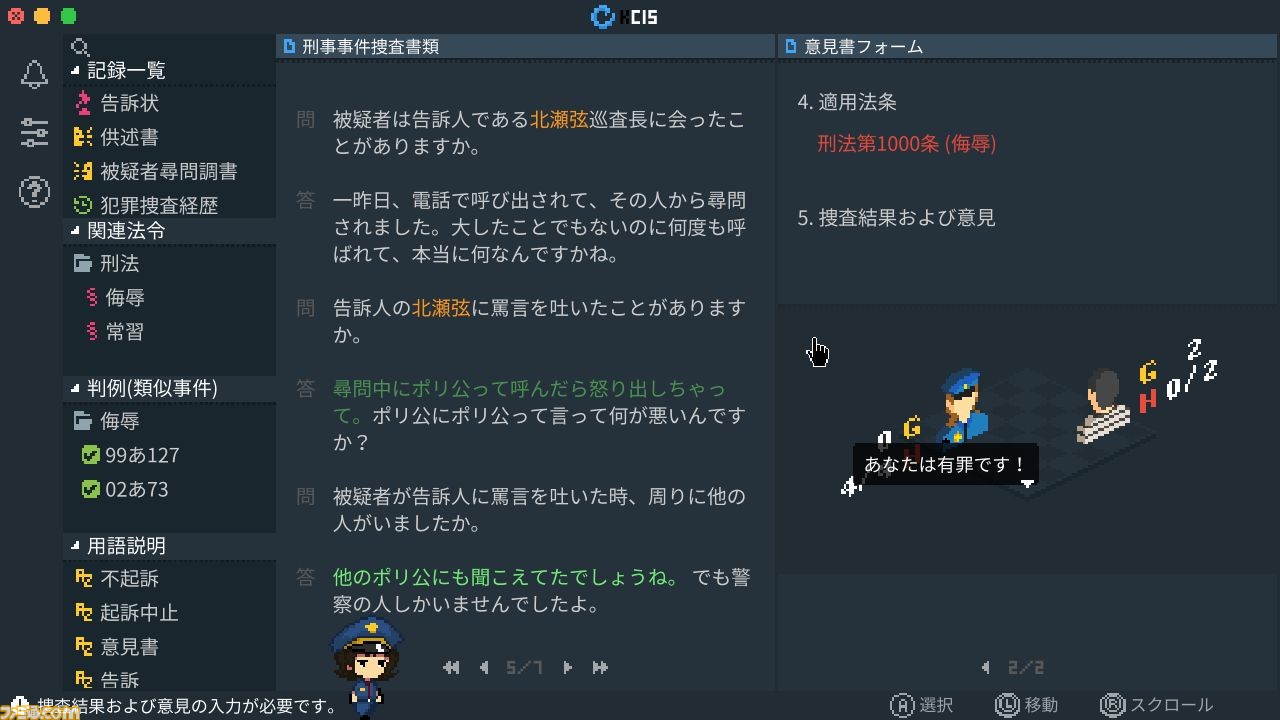Jump to the last document page
1280x720 pixels.
(x=600, y=667)
